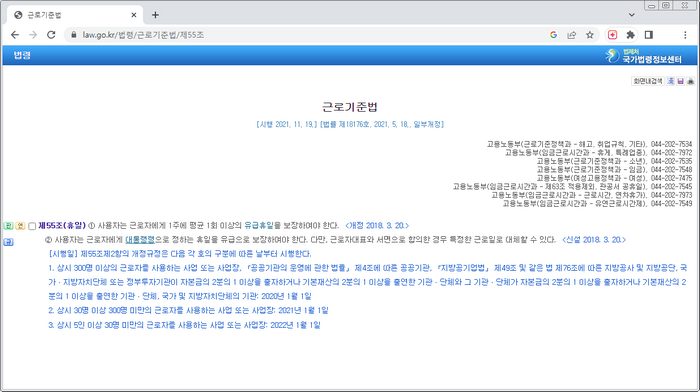Screen dimensions: 700x392
Task: Click the browser forward arrow
Action: coord(33,35)
